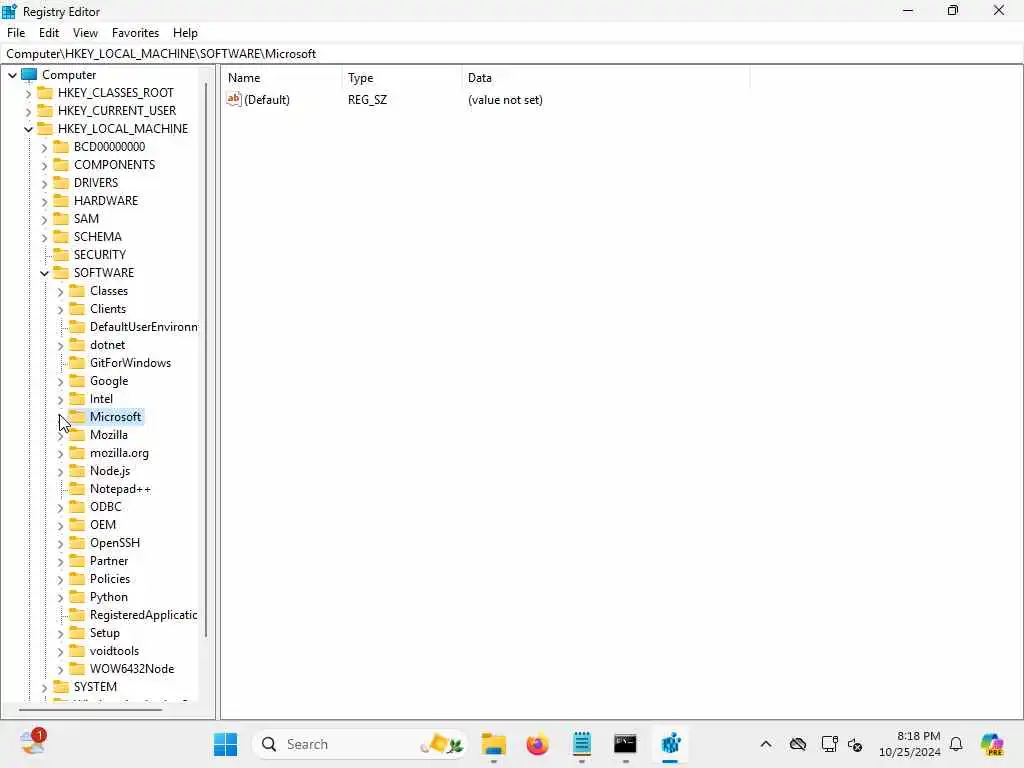Expand the Google key chevron

[60, 381]
